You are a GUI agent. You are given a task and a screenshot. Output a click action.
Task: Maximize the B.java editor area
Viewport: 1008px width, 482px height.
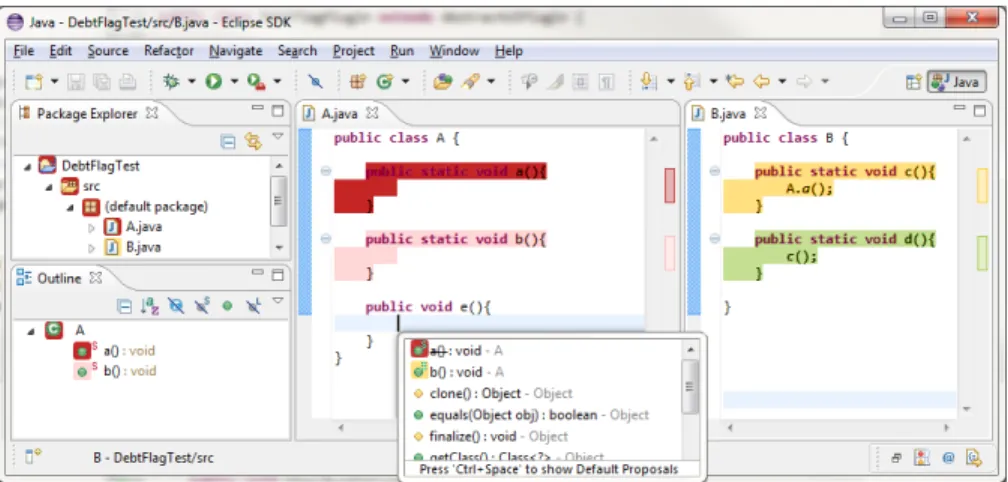point(979,111)
